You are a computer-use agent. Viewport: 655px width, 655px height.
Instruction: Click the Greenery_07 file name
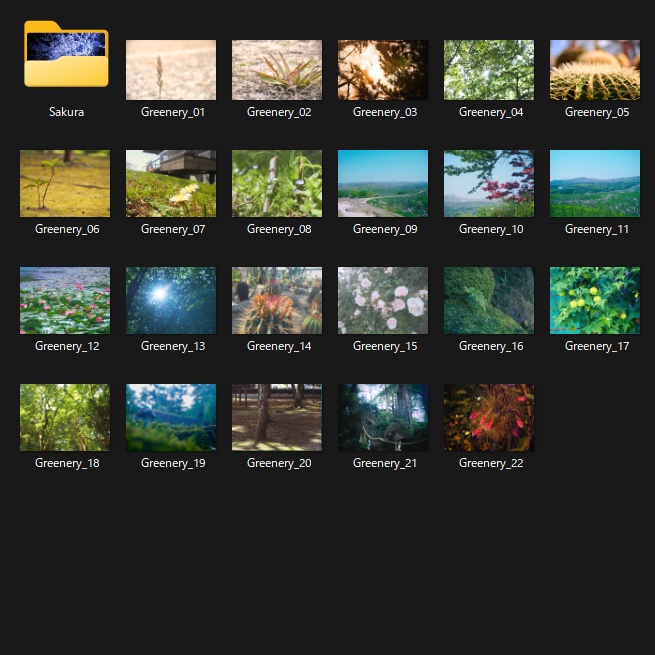tap(173, 229)
